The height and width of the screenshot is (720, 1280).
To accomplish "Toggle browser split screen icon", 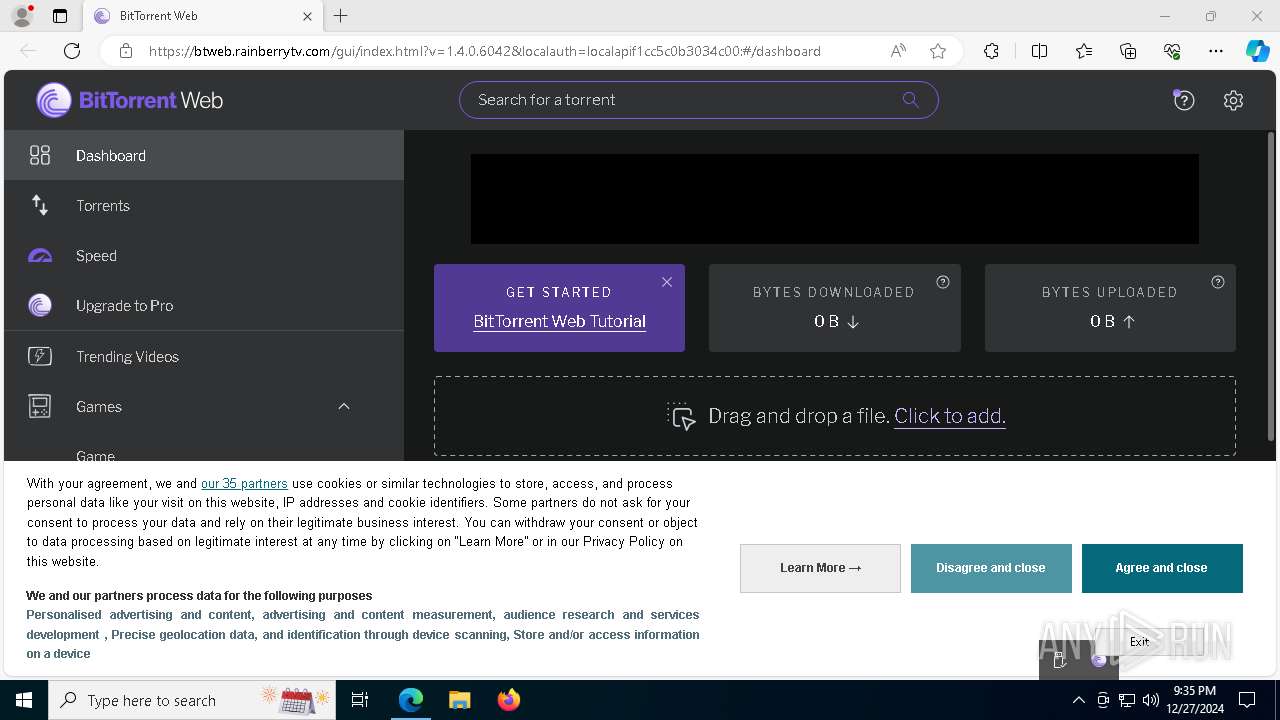I will 1039,51.
